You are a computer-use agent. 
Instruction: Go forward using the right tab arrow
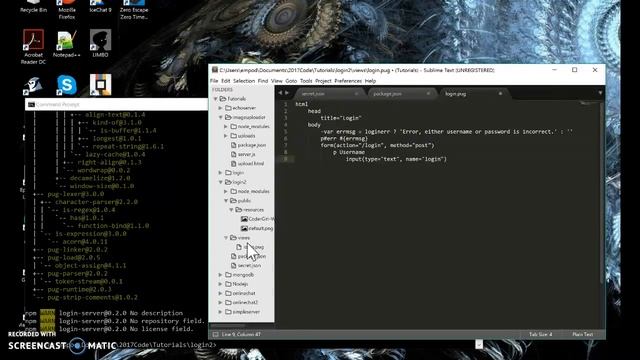(x=287, y=93)
